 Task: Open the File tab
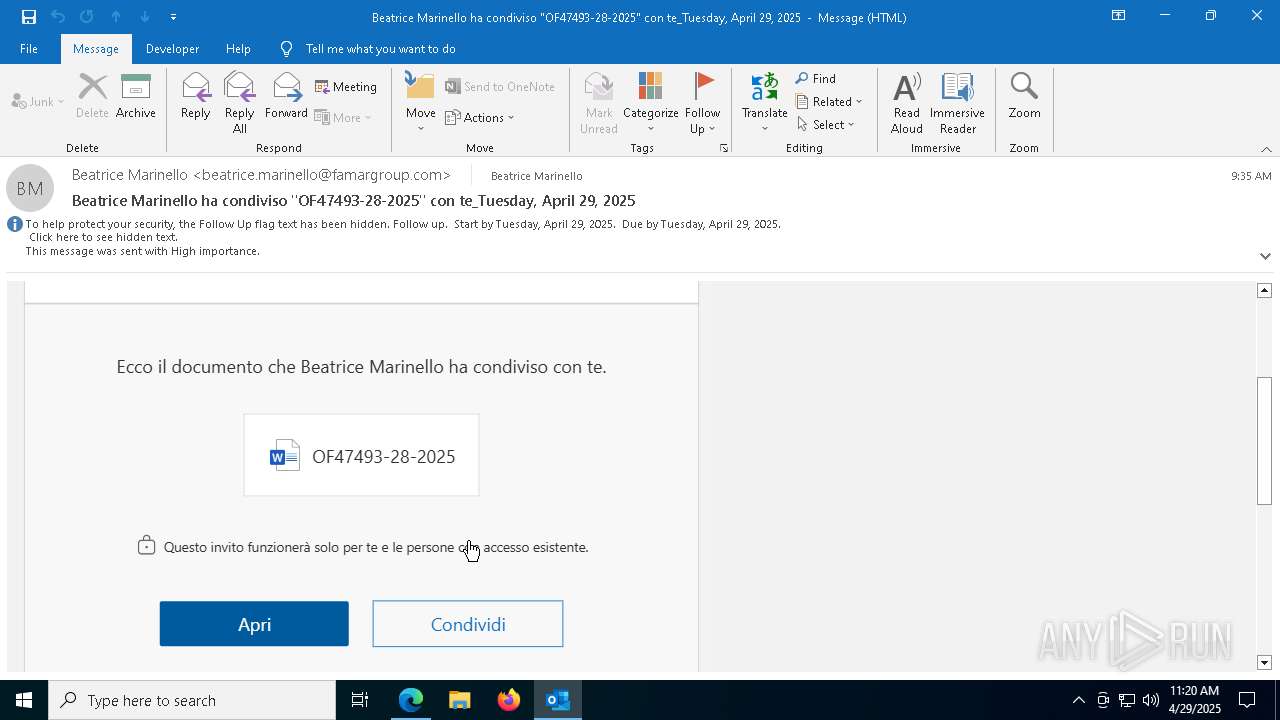(29, 49)
